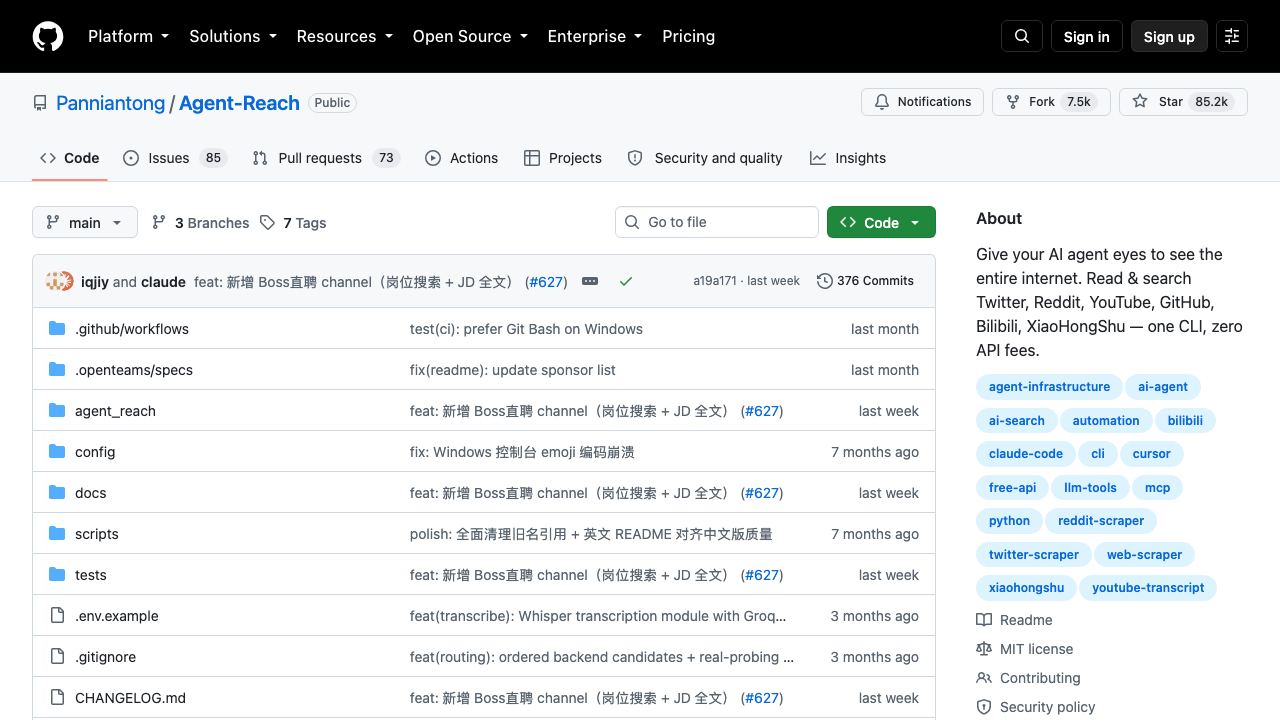Screen dimensions: 1280x720
Task: Open the appearance settings icon beside Sign up
Action: 1232,36
